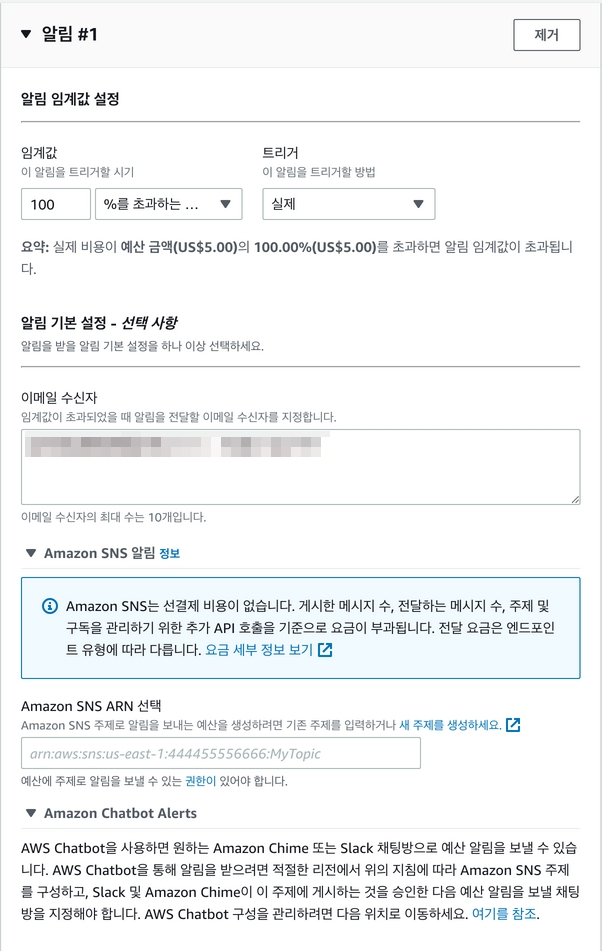
Task: Click the Amazon SNS ARN input field
Action: pos(220,753)
